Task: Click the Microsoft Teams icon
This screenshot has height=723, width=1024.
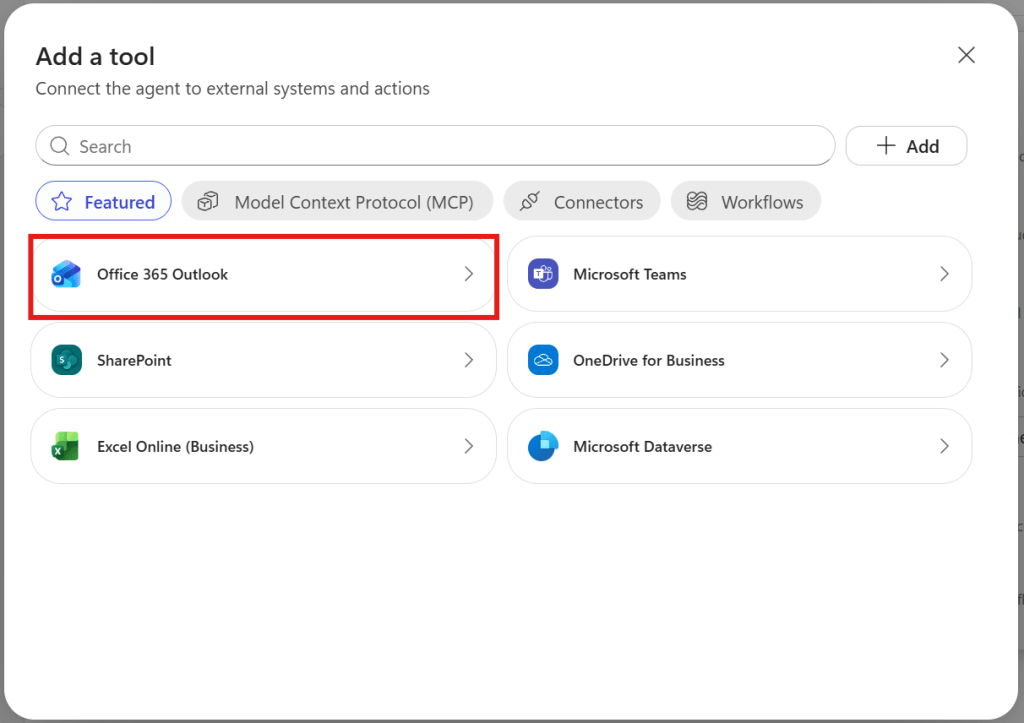Action: (x=543, y=274)
